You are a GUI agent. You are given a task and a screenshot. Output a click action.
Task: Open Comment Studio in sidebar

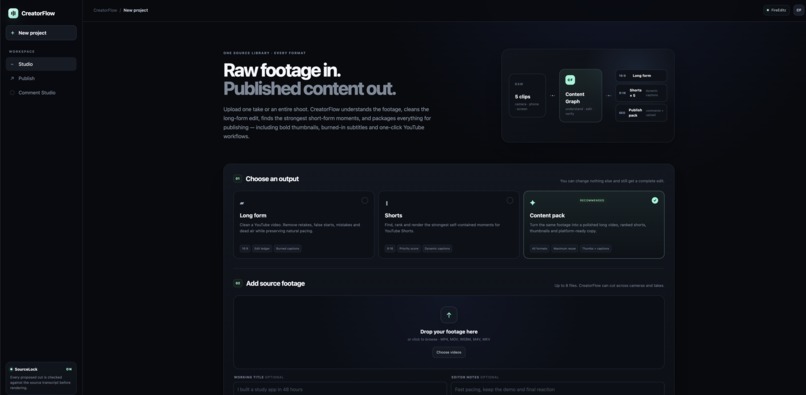click(41, 93)
